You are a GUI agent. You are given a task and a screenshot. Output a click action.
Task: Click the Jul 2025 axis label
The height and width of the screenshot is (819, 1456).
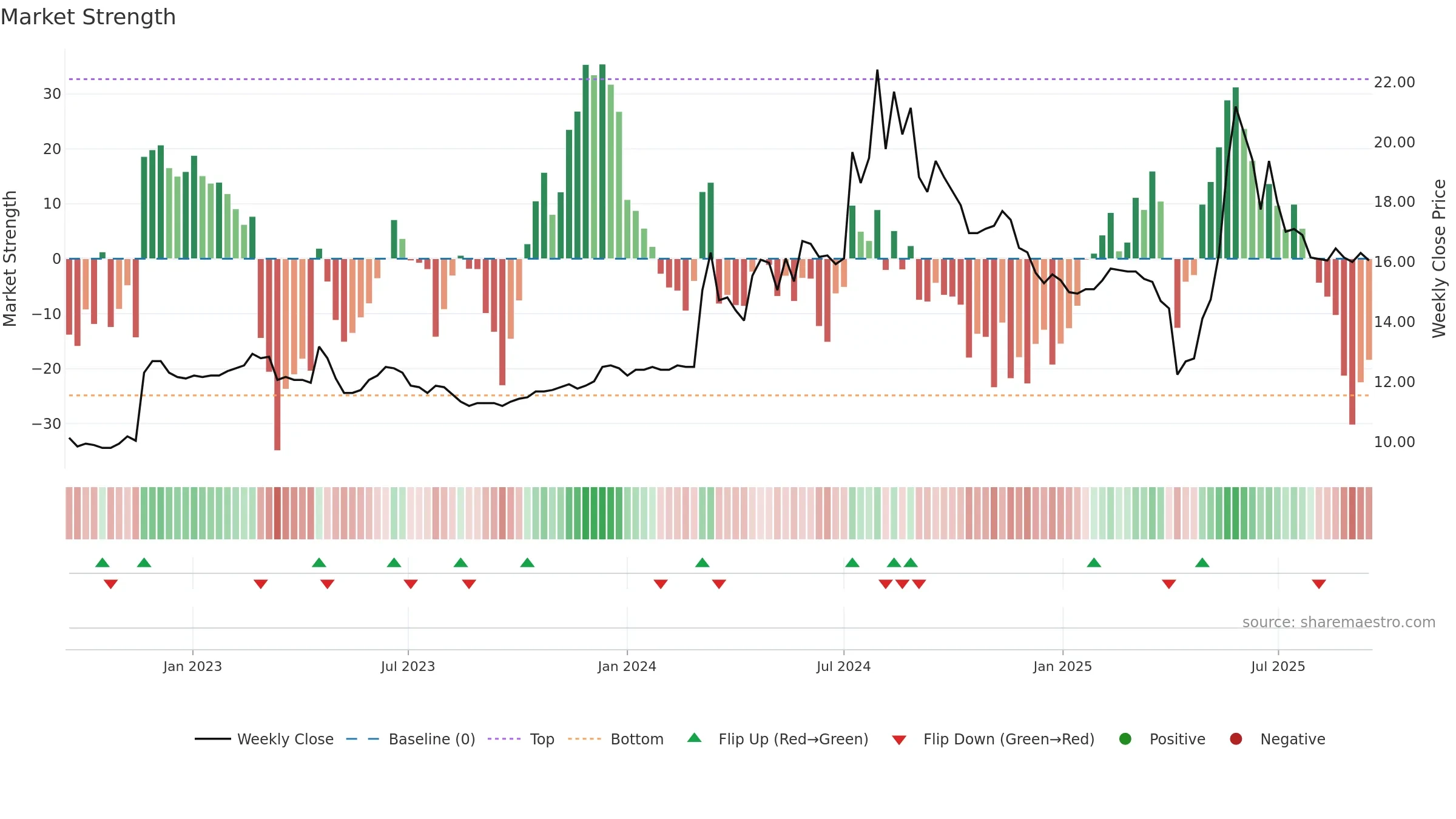[x=1278, y=666]
